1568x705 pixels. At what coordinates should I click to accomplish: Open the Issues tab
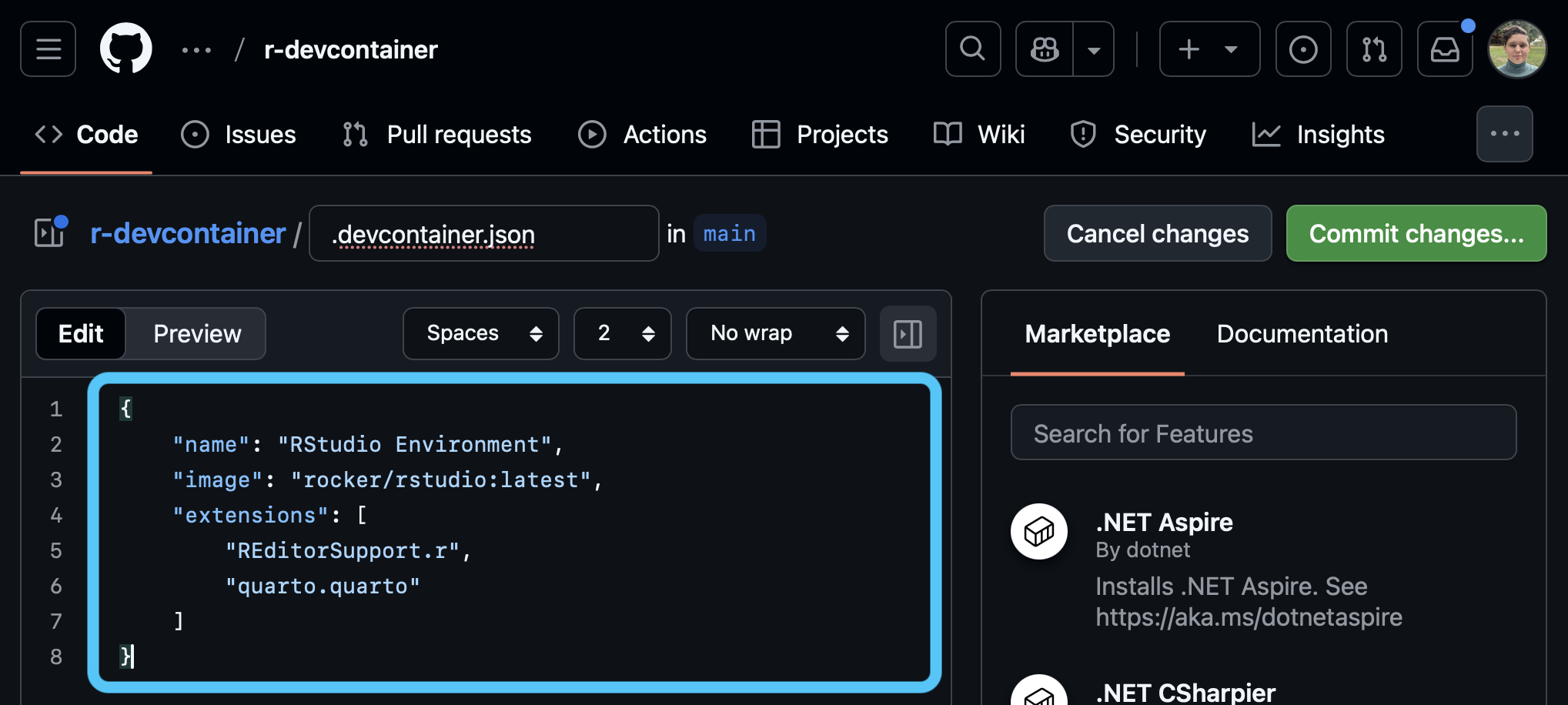coord(239,135)
